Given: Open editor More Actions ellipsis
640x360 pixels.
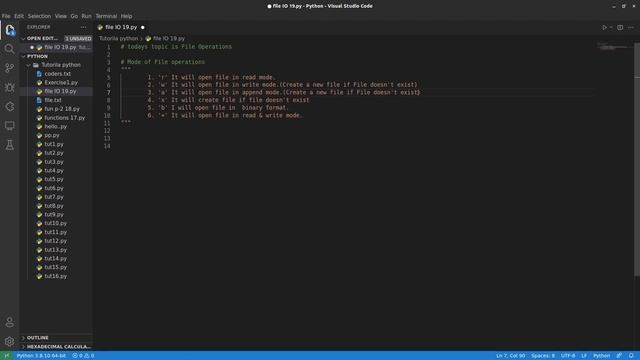Looking at the screenshot, I should [631, 27].
